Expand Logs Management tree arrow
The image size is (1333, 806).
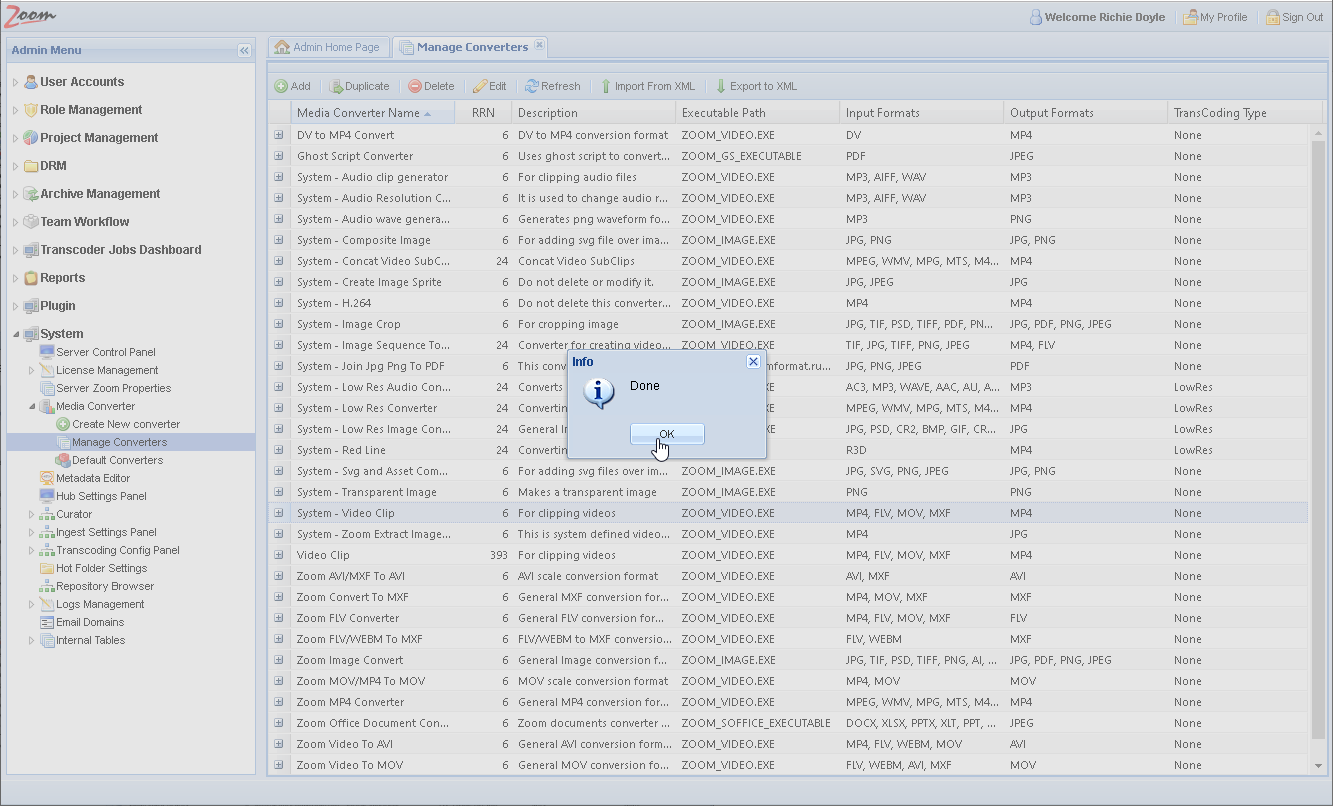[31, 604]
